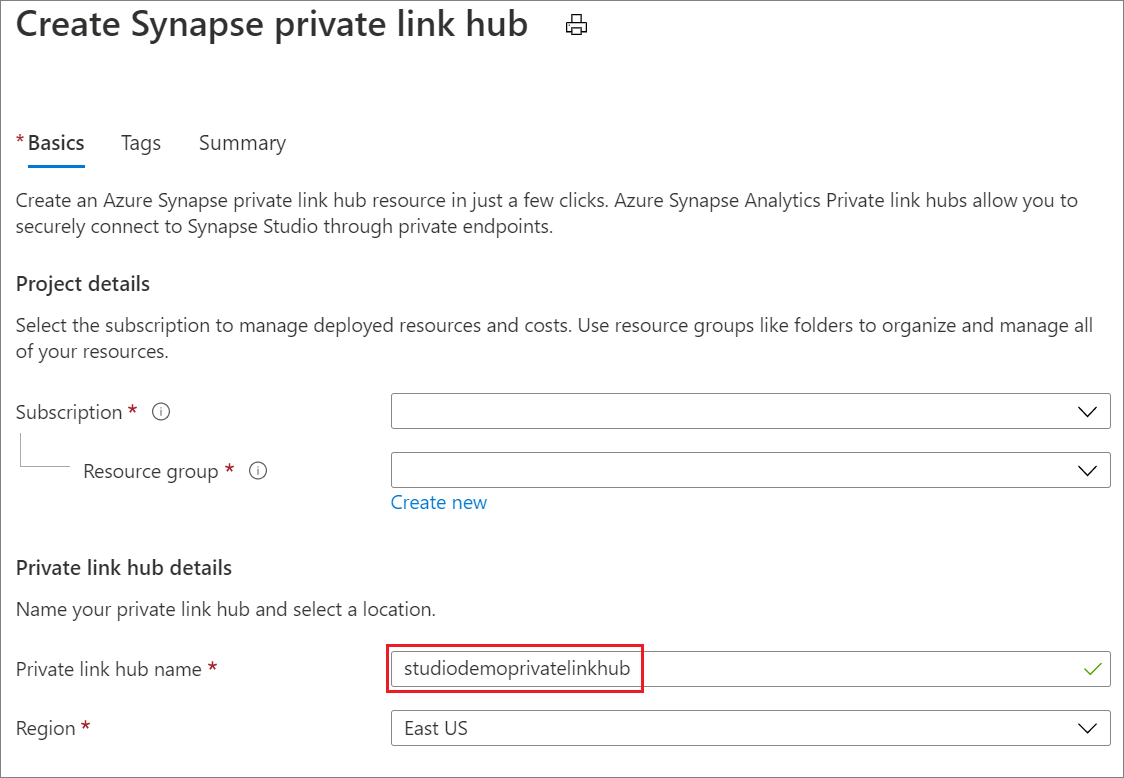Click the Subscription field label
Viewport: 1124px width, 778px height.
coord(69,412)
